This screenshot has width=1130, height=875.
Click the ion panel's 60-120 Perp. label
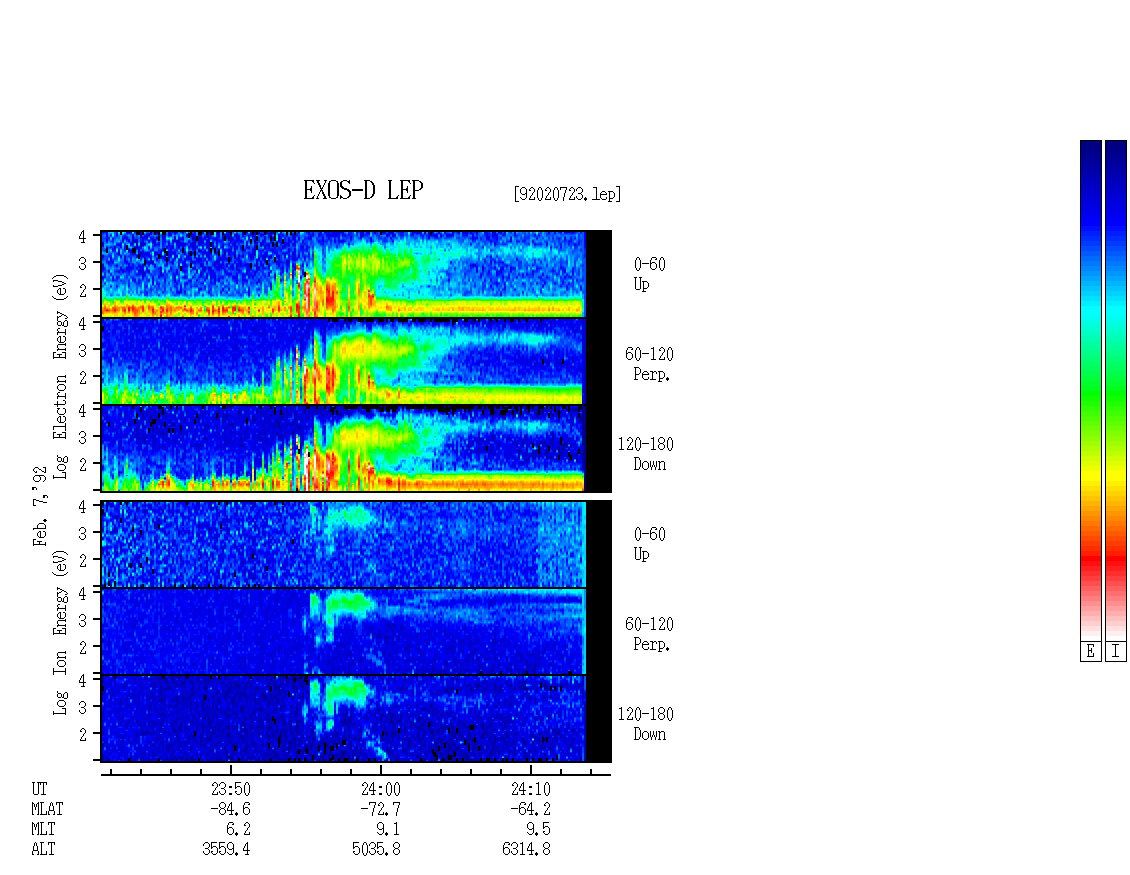[649, 634]
